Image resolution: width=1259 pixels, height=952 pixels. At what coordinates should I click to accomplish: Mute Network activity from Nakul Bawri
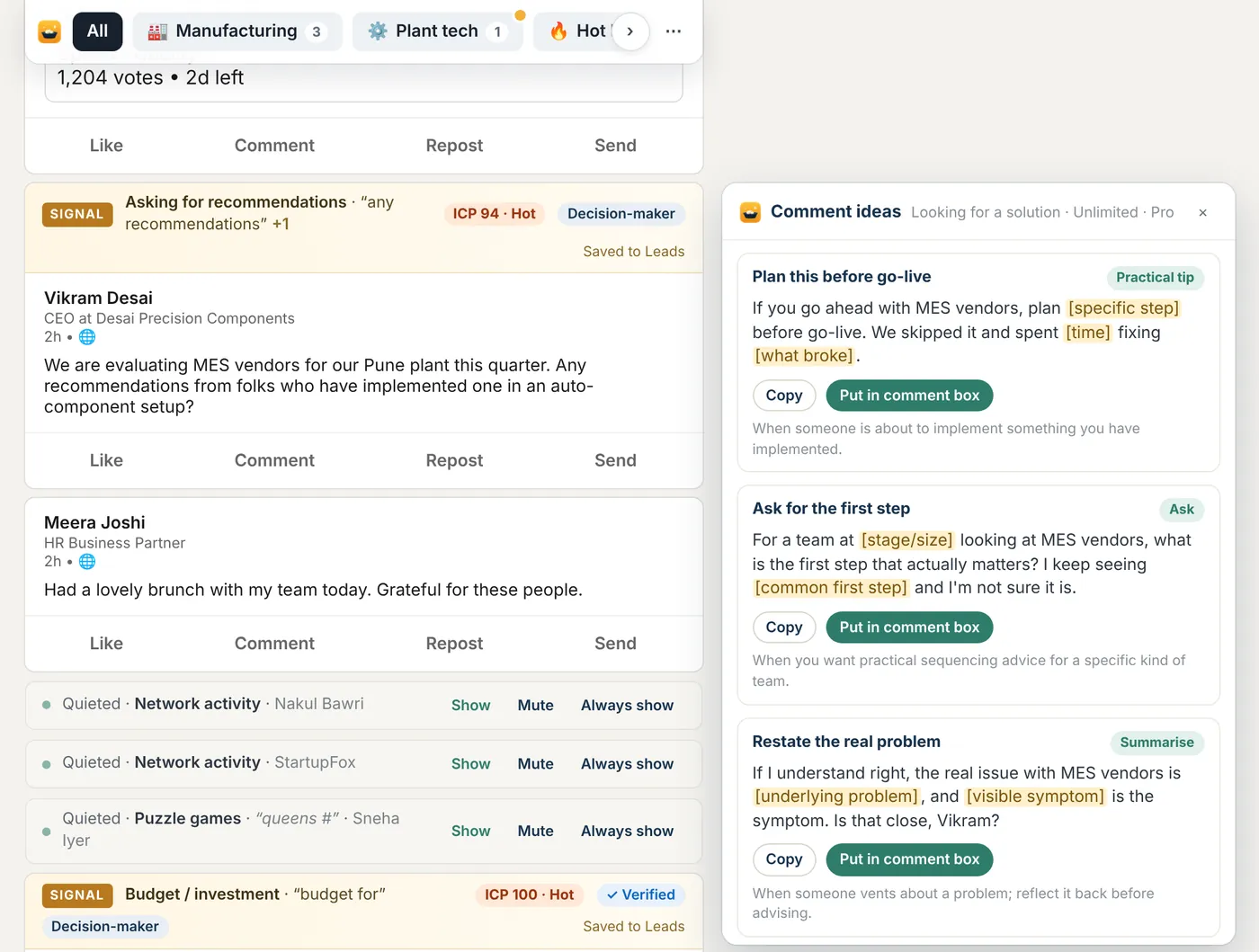click(x=535, y=706)
